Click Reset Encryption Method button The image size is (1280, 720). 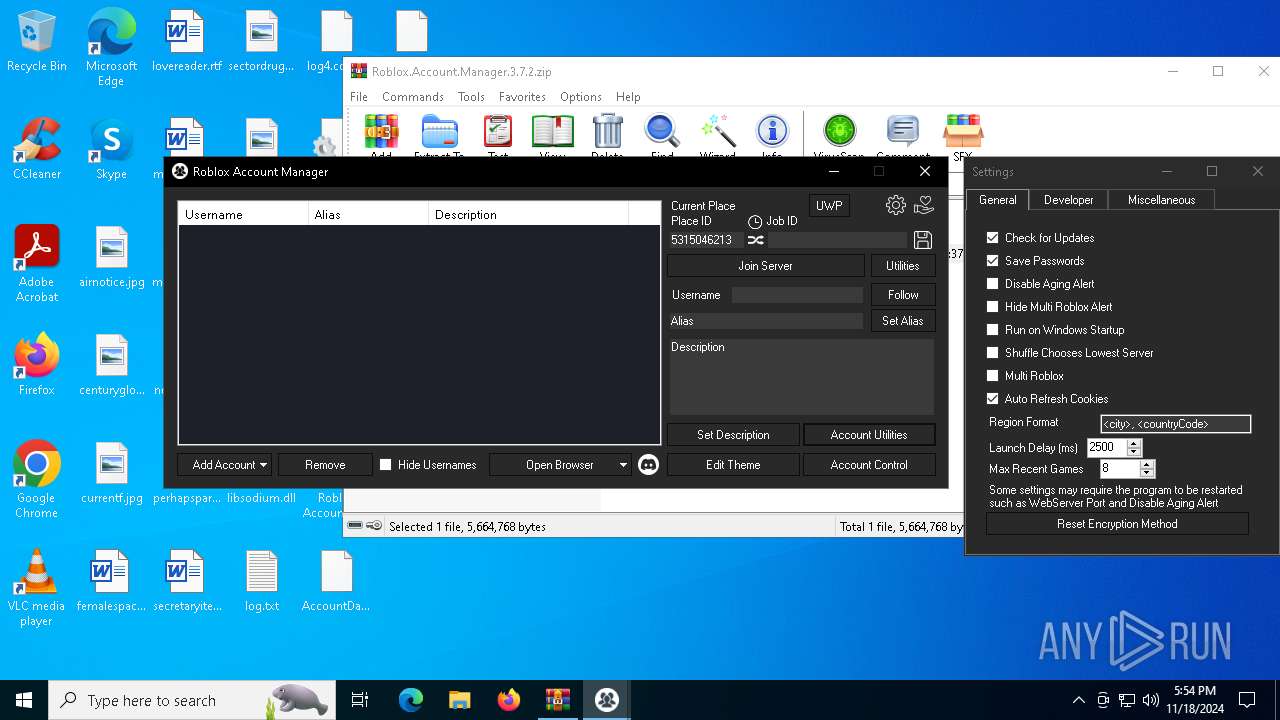click(x=1117, y=524)
